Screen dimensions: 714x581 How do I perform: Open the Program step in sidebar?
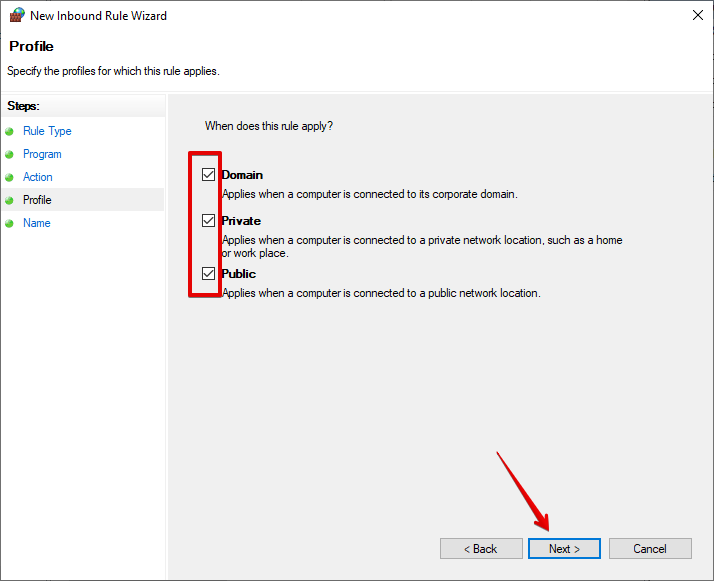[x=42, y=154]
